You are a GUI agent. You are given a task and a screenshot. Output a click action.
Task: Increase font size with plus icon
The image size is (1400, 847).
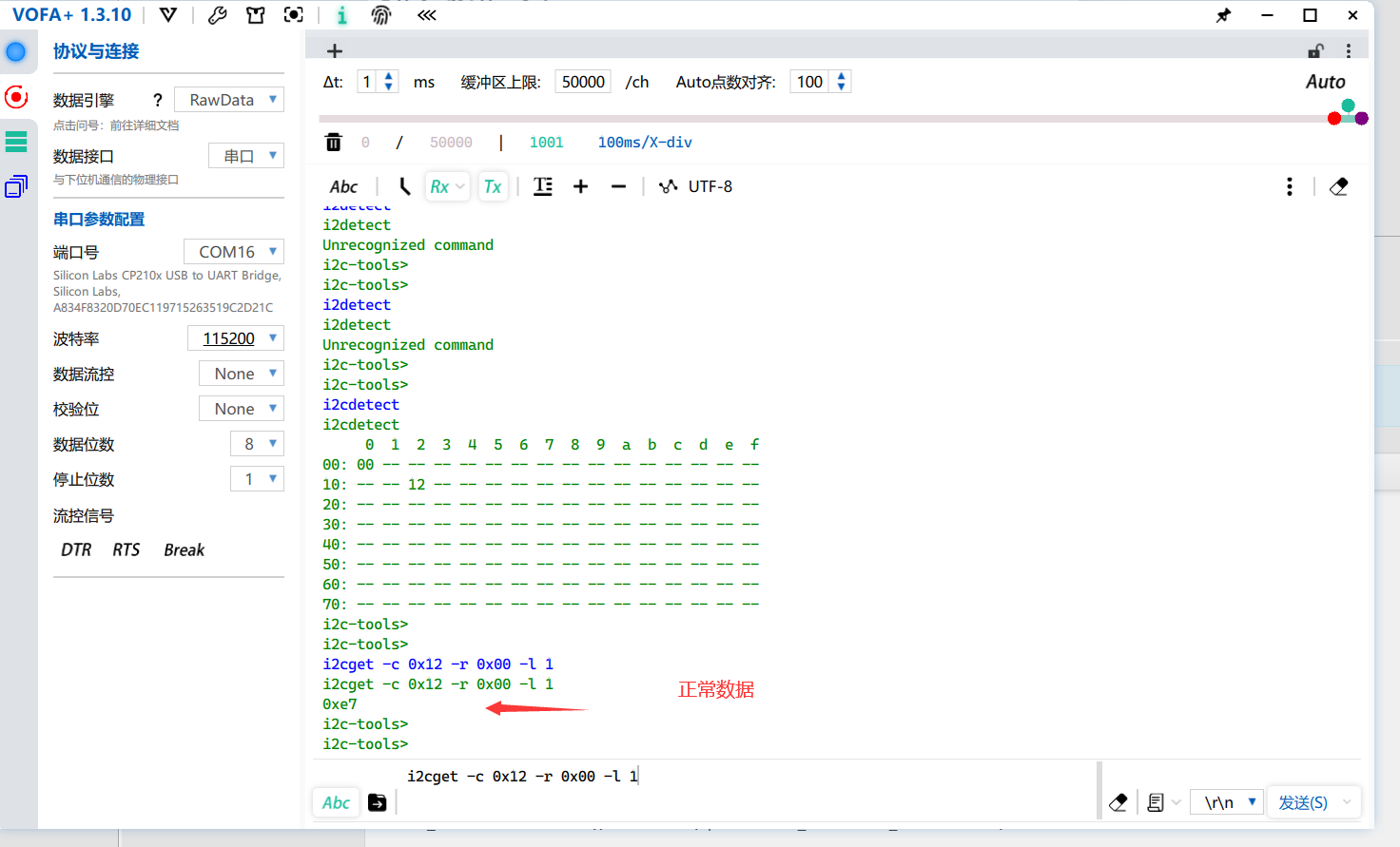[x=580, y=186]
